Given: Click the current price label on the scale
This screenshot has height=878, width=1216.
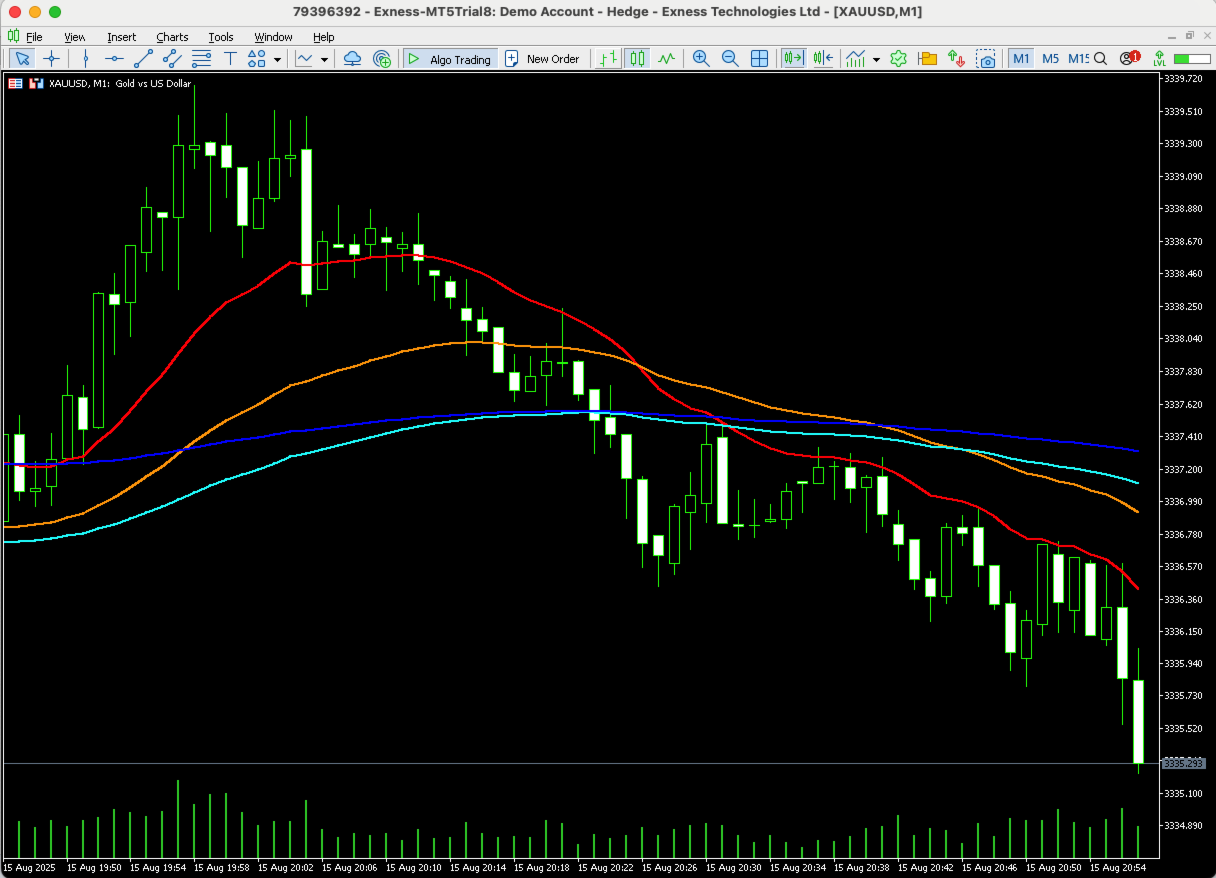Looking at the screenshot, I should [x=1183, y=763].
